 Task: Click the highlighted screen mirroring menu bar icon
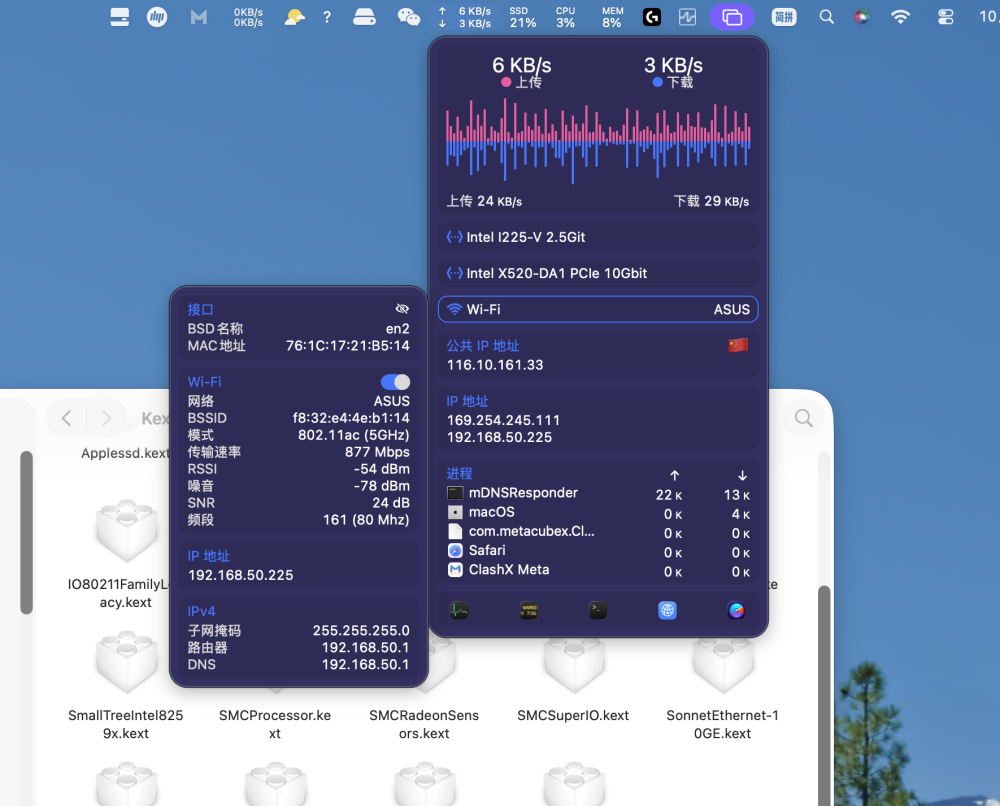pyautogui.click(x=732, y=17)
